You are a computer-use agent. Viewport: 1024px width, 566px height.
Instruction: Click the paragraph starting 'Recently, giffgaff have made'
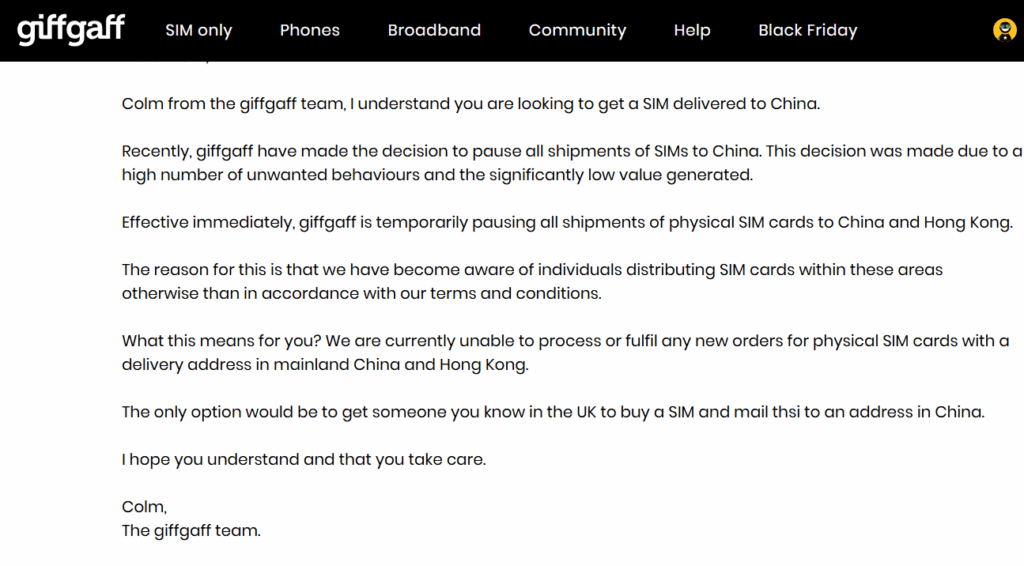570,152
